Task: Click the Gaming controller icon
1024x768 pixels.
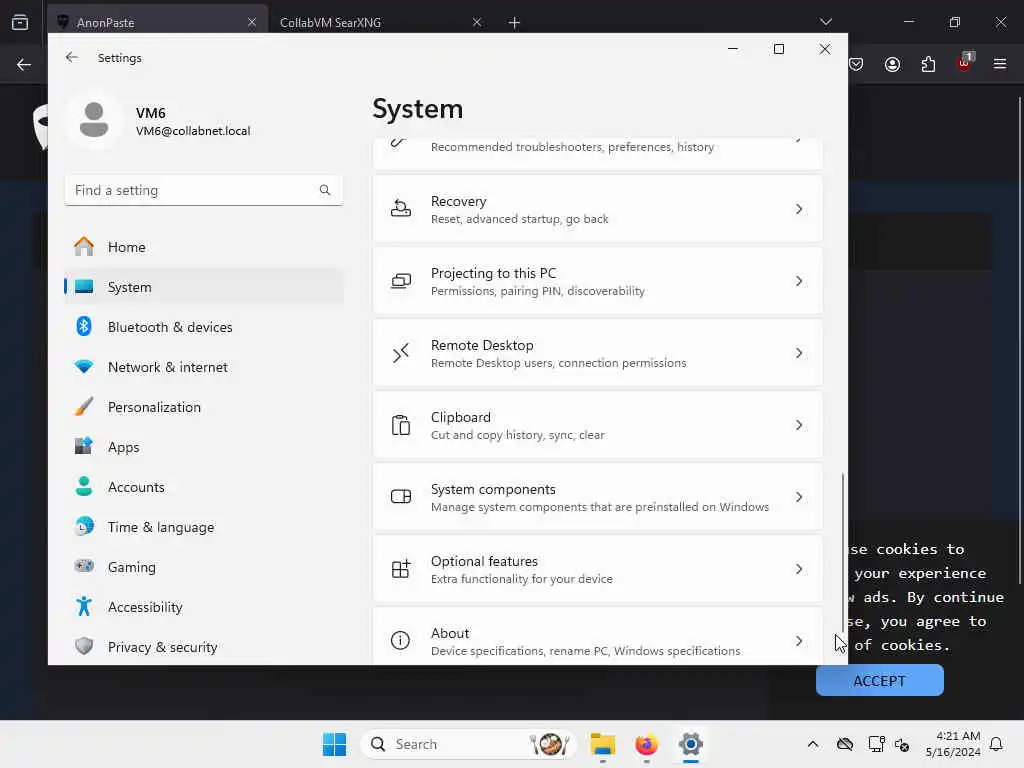Action: 84,566
